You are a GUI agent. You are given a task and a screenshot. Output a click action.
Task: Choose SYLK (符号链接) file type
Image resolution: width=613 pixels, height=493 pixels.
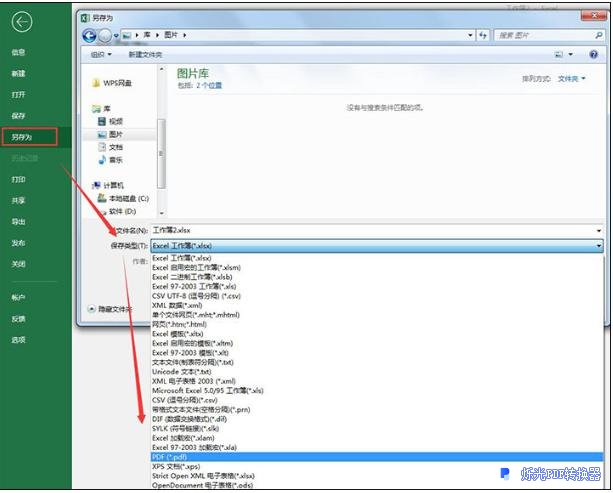[x=377, y=428]
